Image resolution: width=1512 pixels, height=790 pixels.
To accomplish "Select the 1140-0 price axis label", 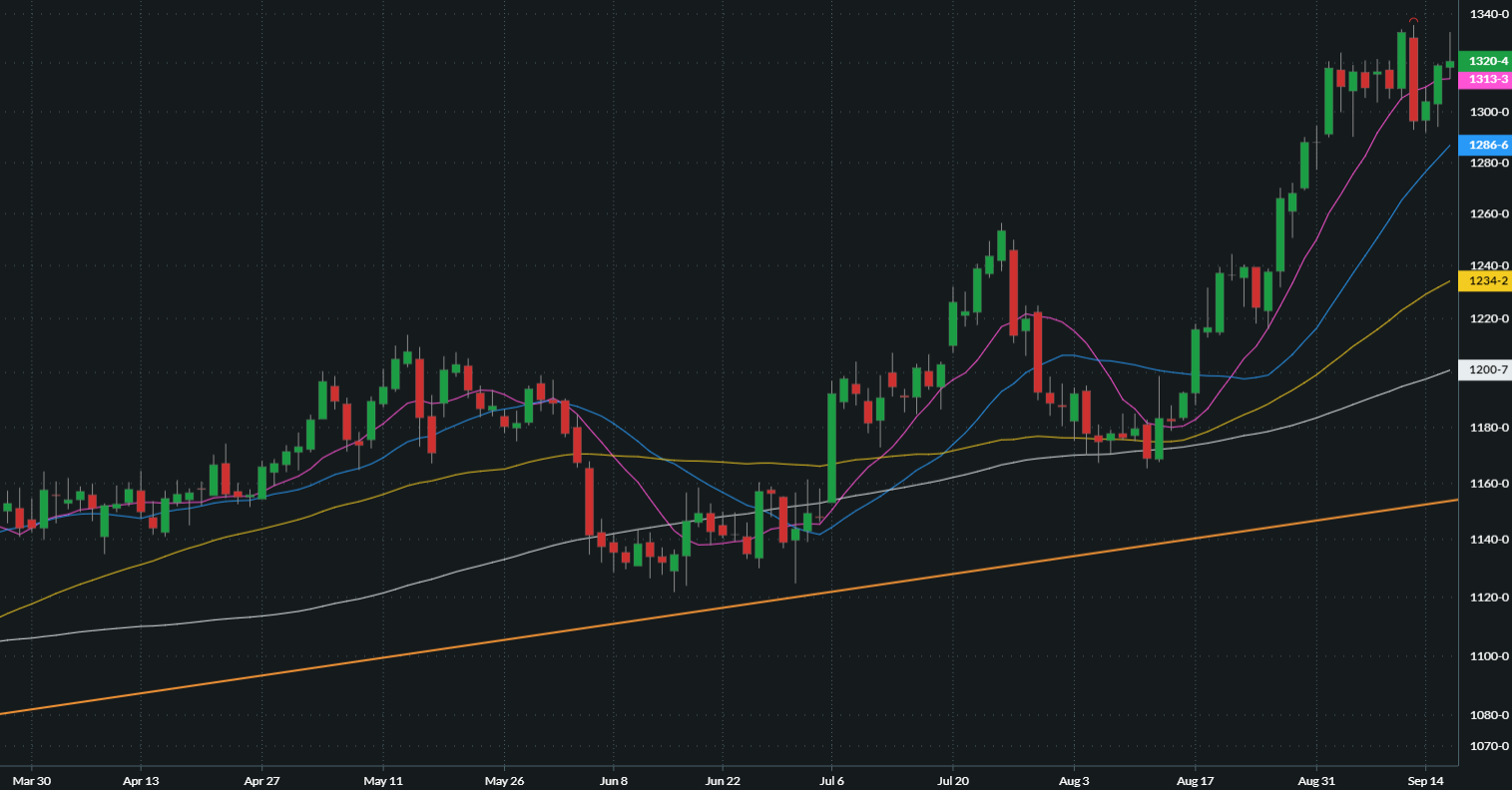I will point(1488,540).
